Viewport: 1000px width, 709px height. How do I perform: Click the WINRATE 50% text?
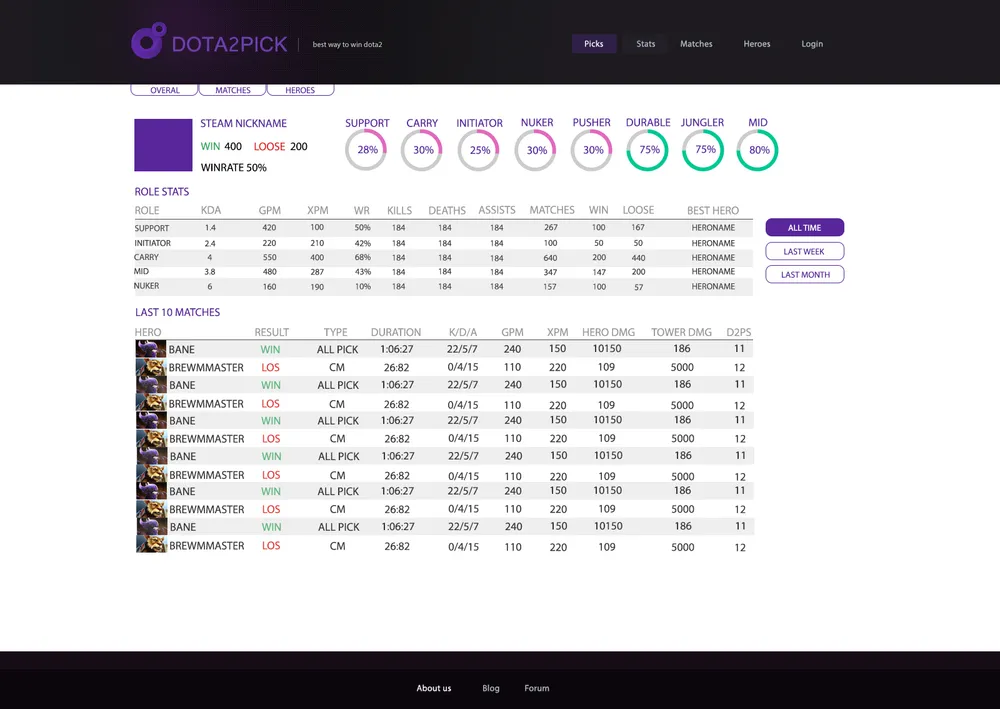coord(233,168)
